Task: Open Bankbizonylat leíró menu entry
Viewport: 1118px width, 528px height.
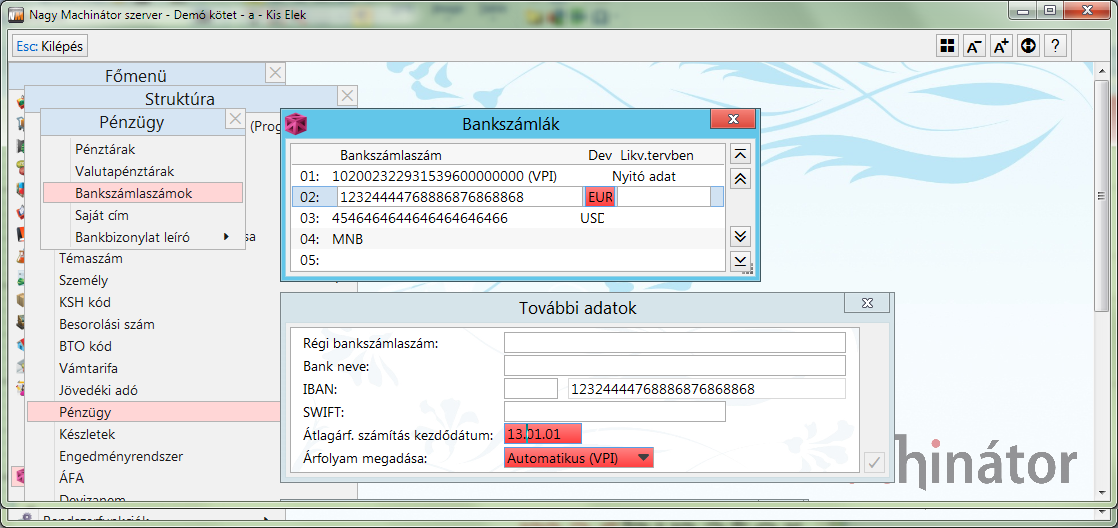Action: coord(133,237)
